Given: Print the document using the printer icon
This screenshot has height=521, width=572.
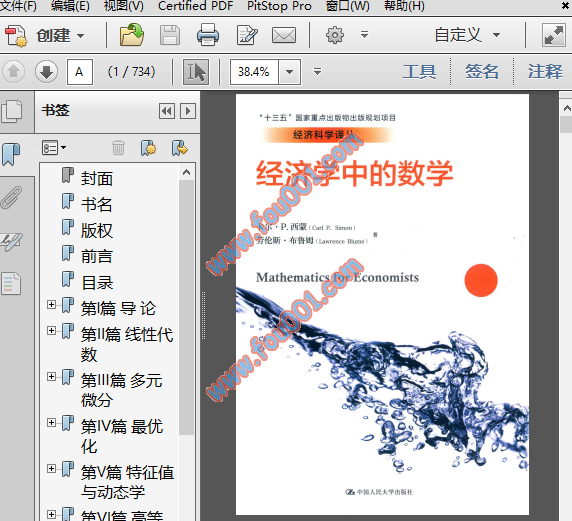Looking at the screenshot, I should pyautogui.click(x=208, y=35).
